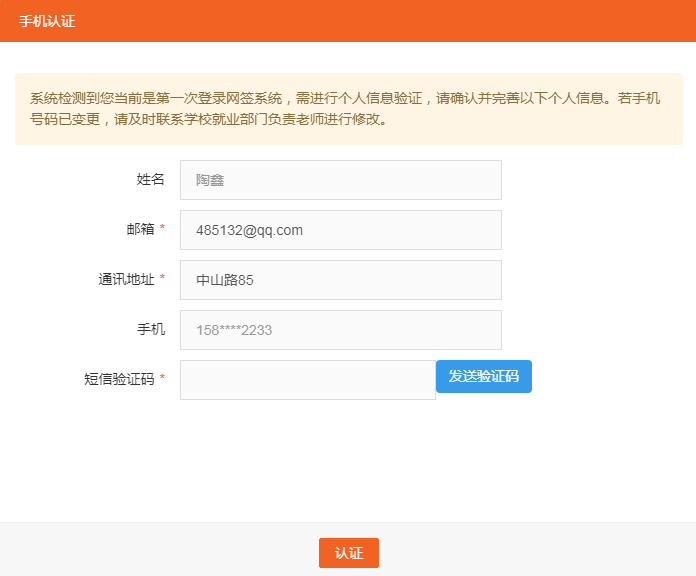Screen dimensions: 696x576
Task: Click the beige system notice banner text
Action: pos(345,108)
